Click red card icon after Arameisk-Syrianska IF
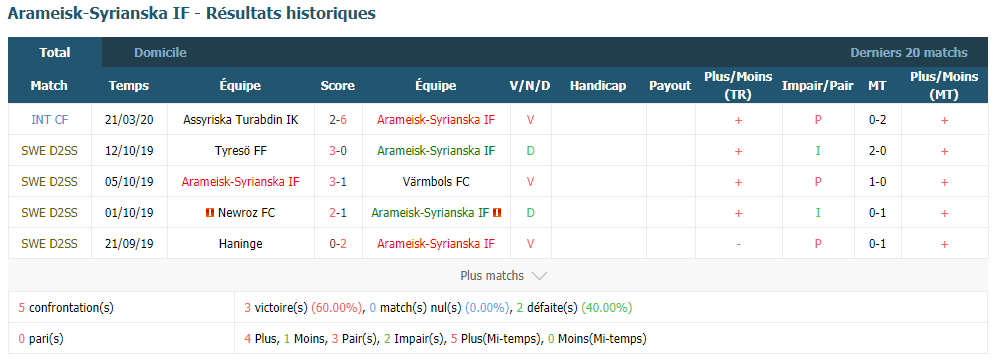Image resolution: width=996 pixels, height=362 pixels. tap(497, 213)
